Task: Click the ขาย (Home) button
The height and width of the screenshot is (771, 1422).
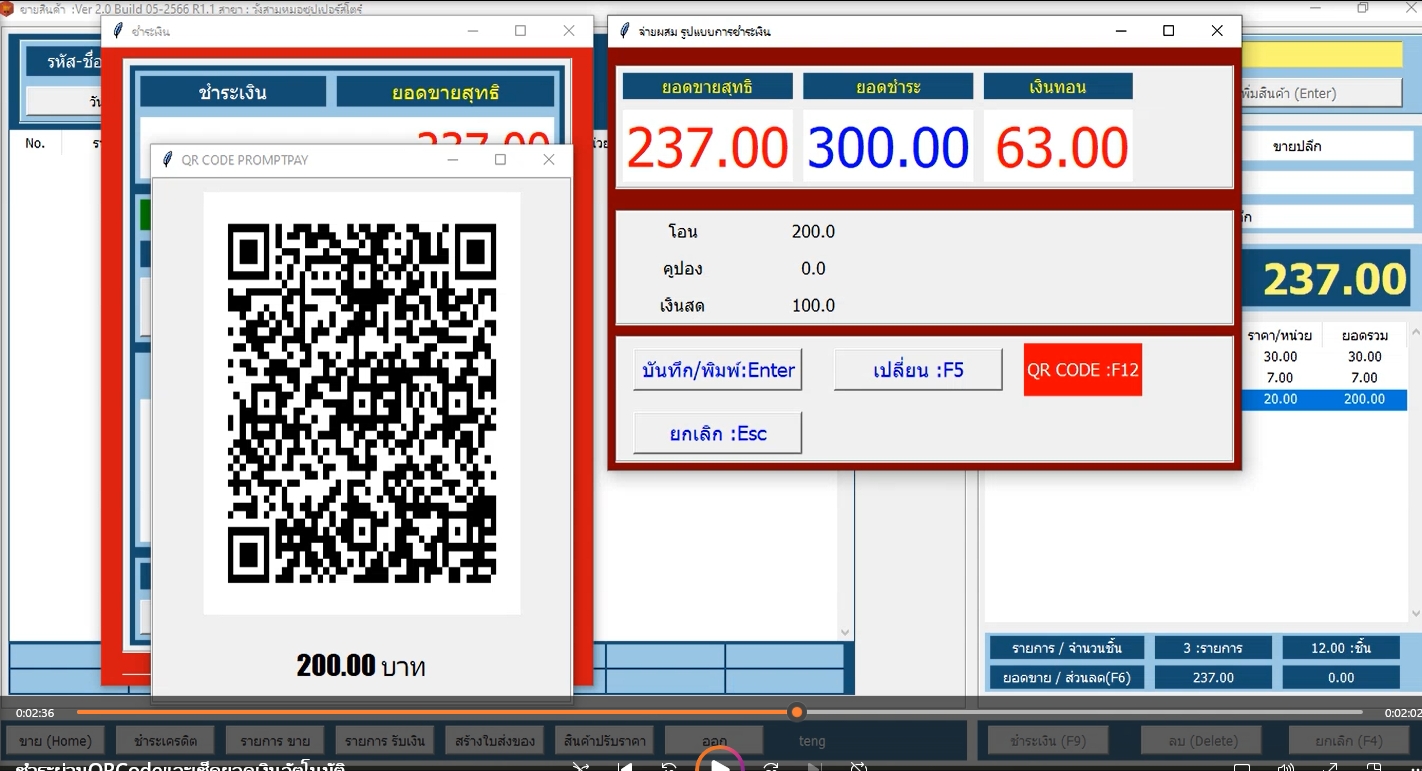Action: (55, 741)
